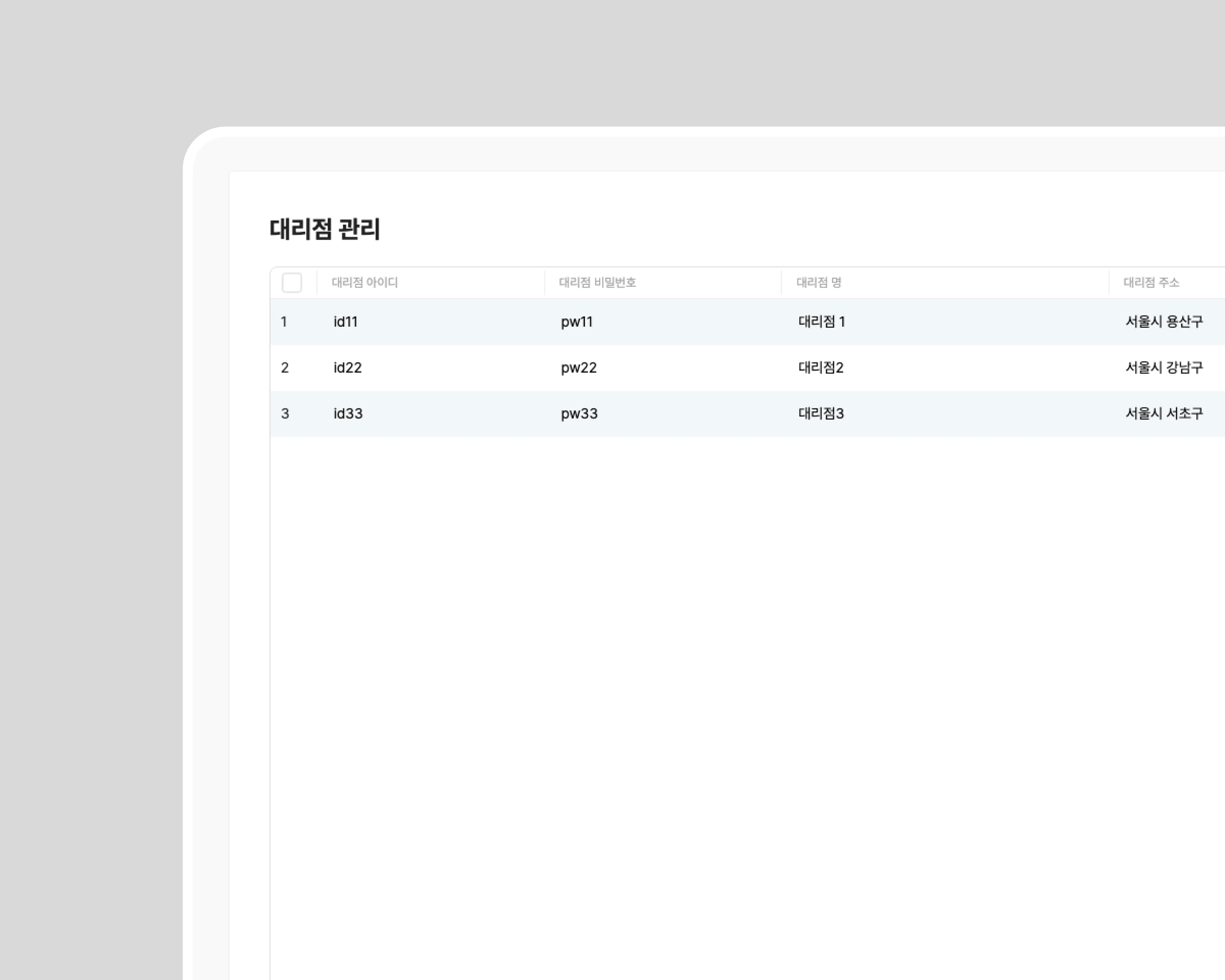Click the pw33 password cell
Screen dimensions: 1225x980
pyautogui.click(x=580, y=414)
